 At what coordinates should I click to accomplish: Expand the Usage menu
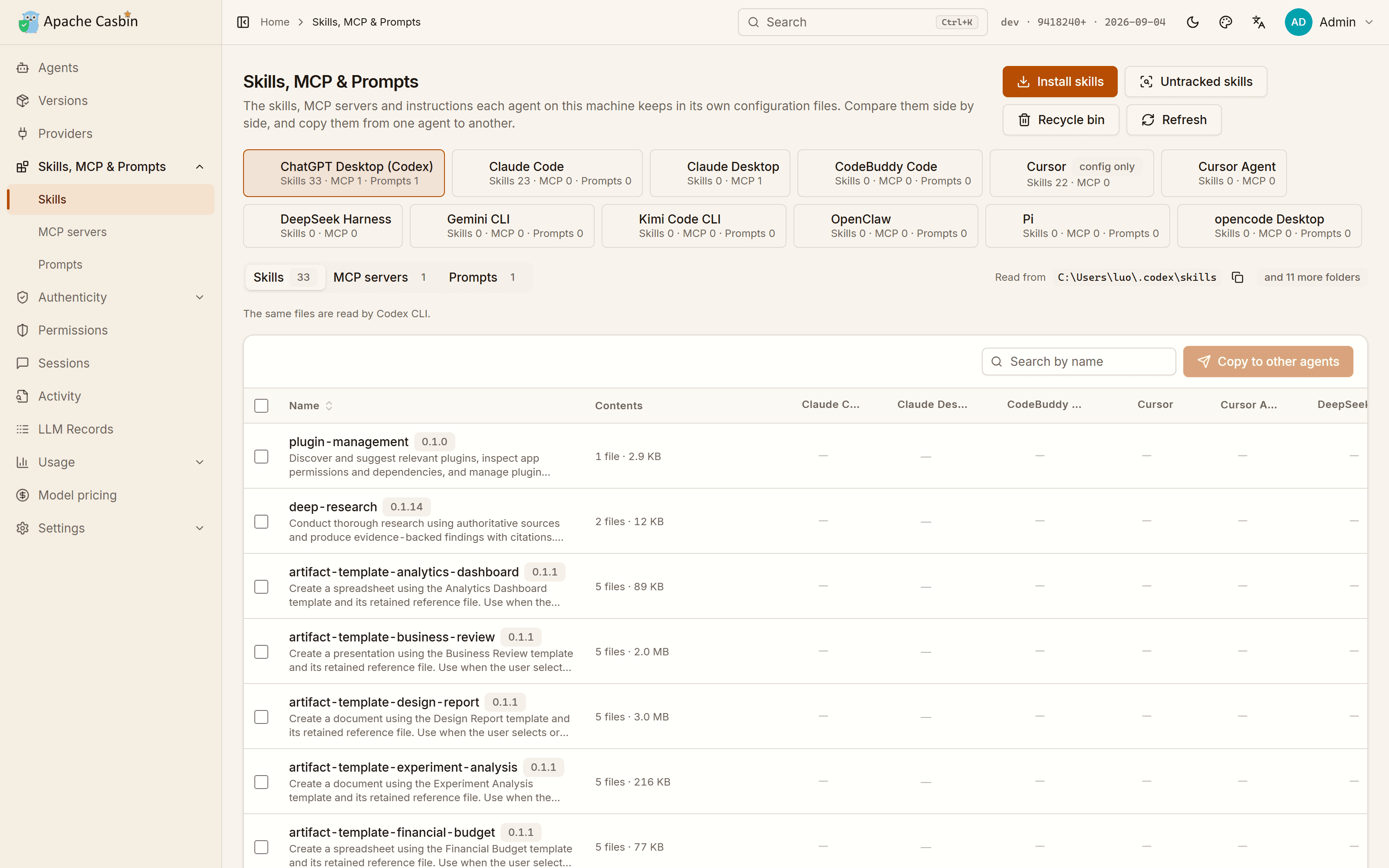(111, 462)
